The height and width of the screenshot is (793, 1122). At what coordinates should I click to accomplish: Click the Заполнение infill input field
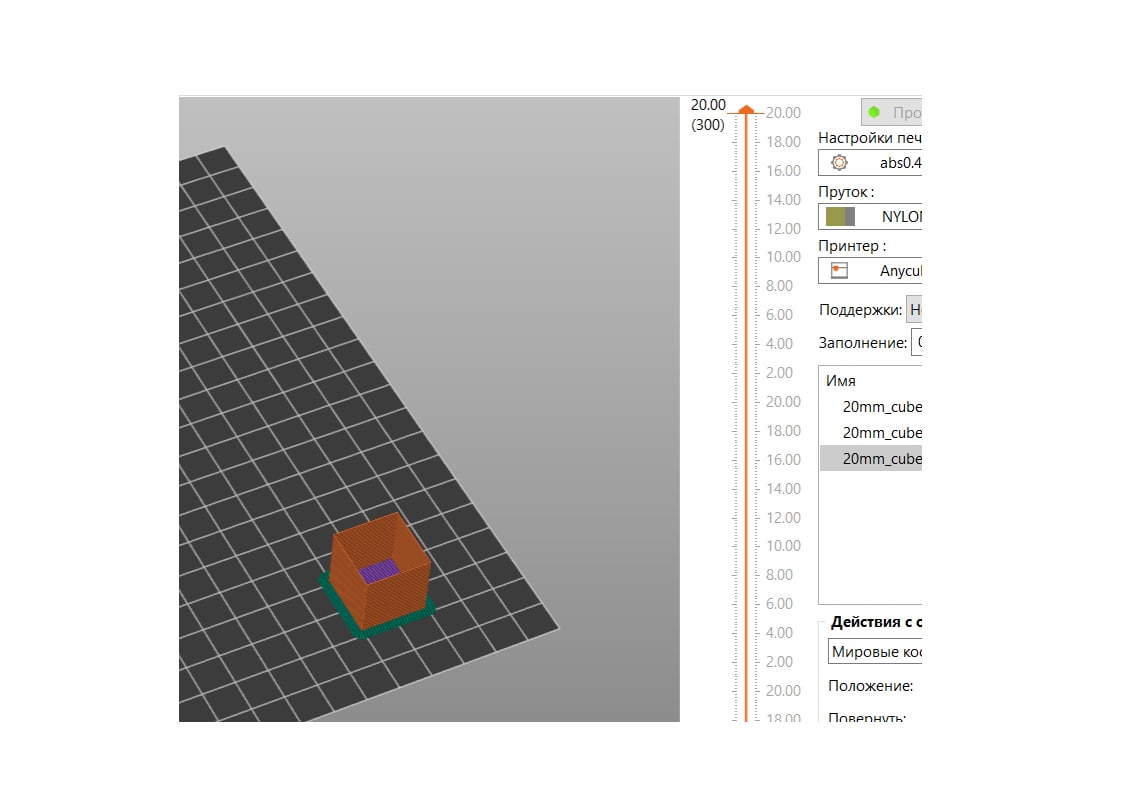[x=917, y=342]
